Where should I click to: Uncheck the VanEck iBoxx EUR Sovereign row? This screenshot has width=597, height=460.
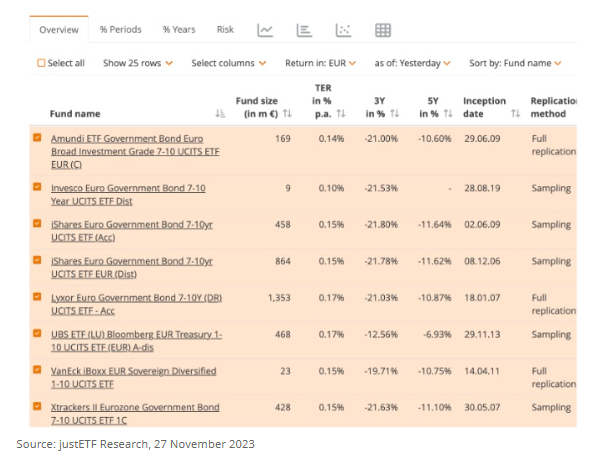[37, 369]
